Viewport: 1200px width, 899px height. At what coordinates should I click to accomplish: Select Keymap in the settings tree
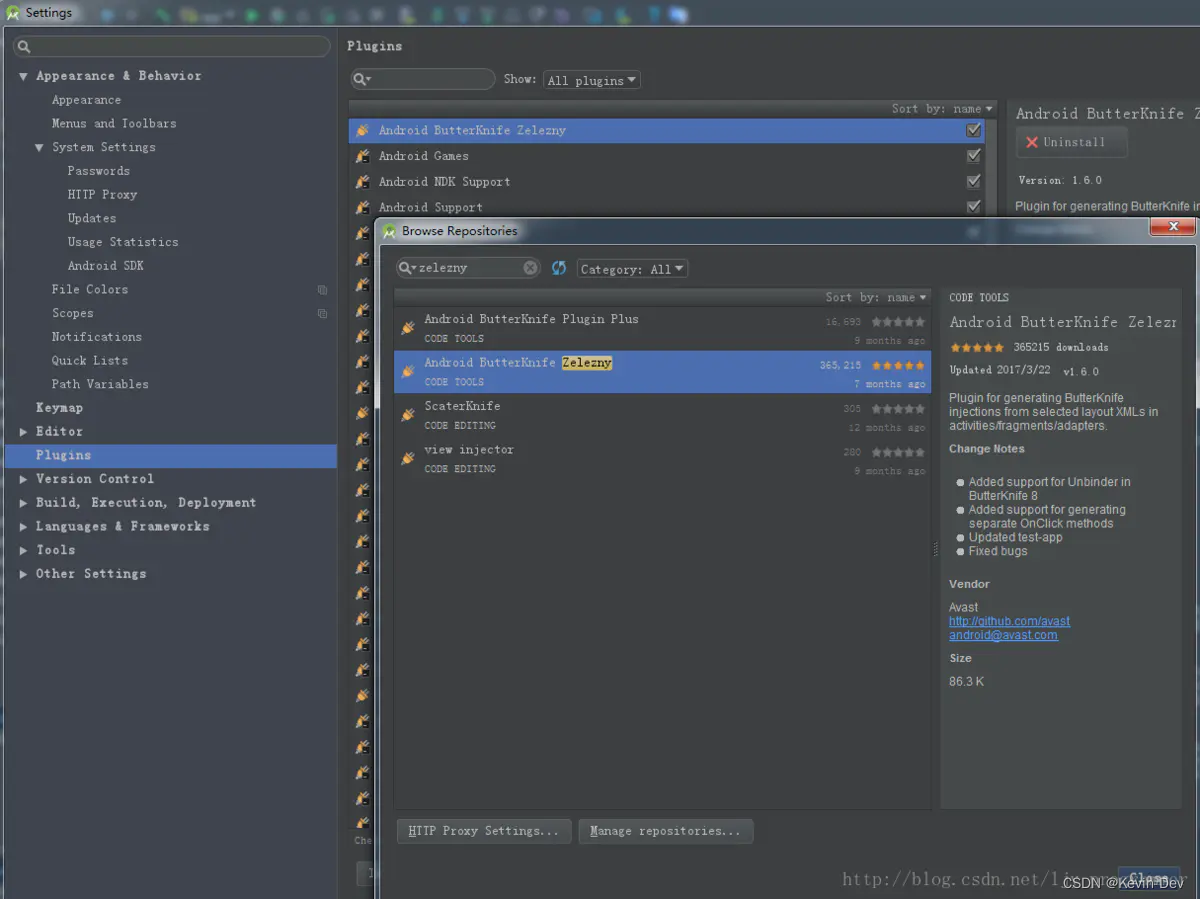coord(59,408)
